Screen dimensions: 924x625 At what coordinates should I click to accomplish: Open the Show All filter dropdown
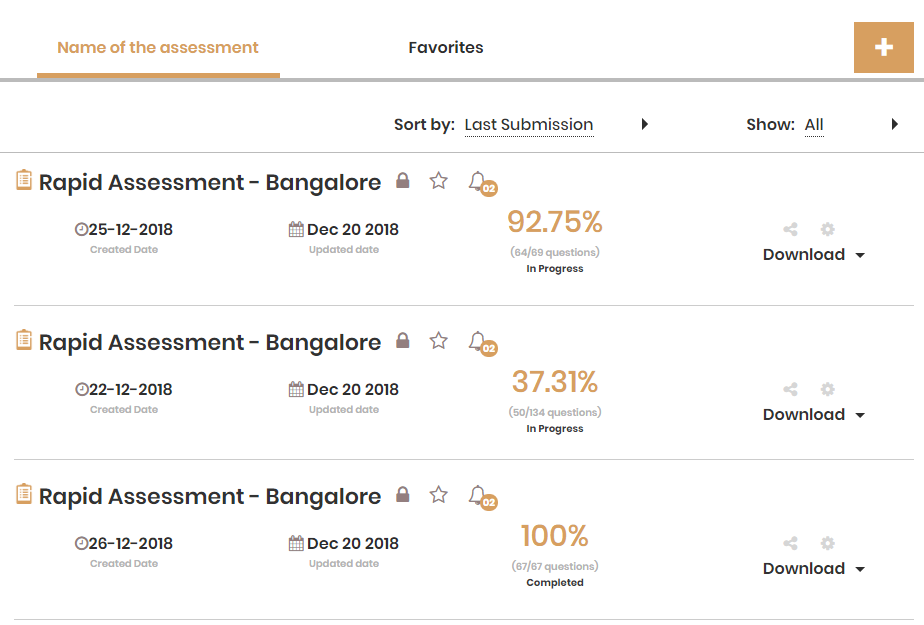pos(851,125)
